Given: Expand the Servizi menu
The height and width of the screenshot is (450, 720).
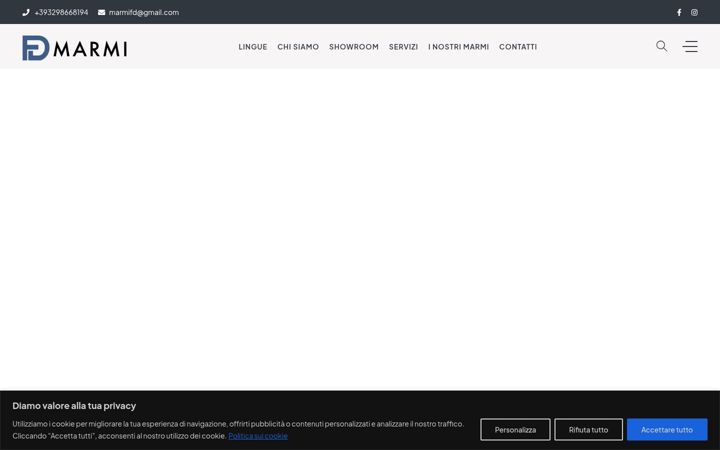Looking at the screenshot, I should point(403,47).
